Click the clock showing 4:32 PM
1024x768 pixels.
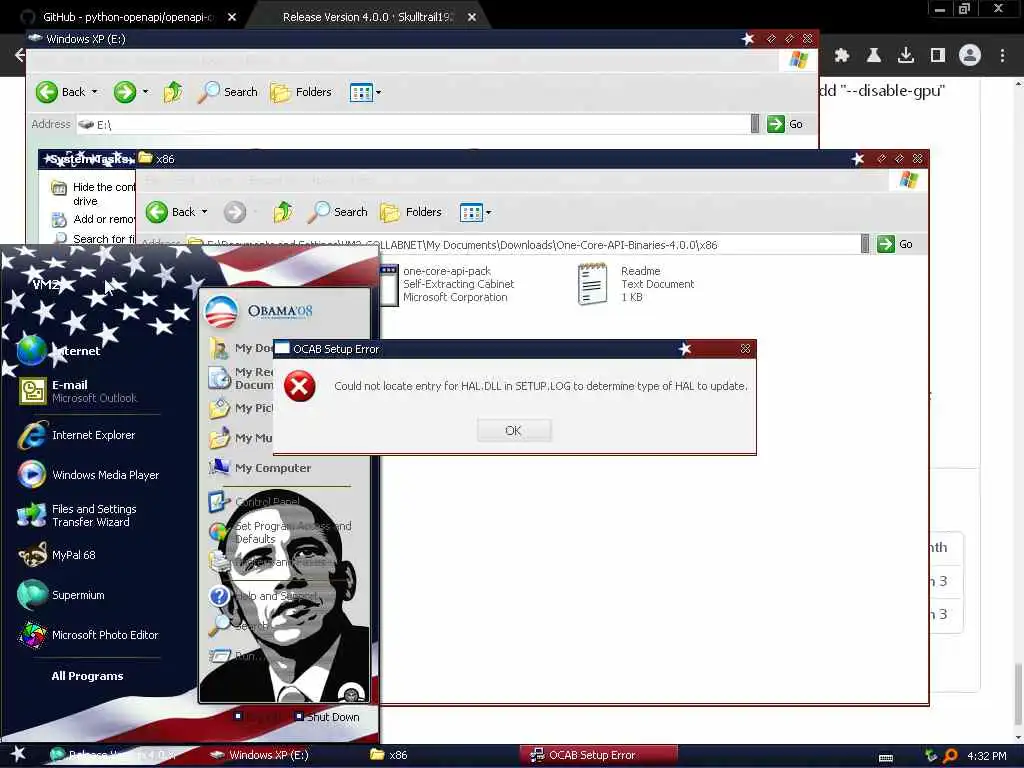point(987,756)
